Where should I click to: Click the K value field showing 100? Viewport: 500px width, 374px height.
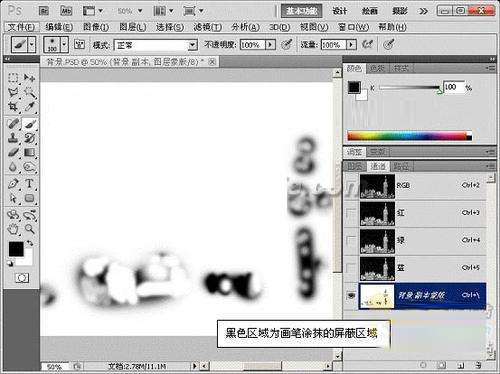click(x=454, y=87)
